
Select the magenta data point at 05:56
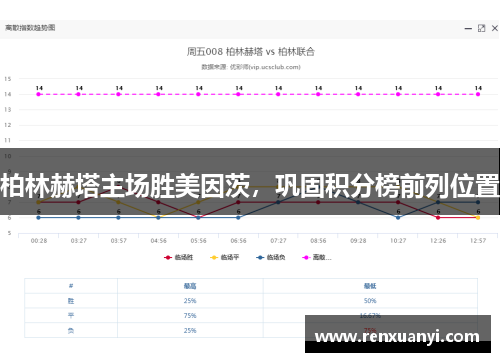tap(198, 94)
